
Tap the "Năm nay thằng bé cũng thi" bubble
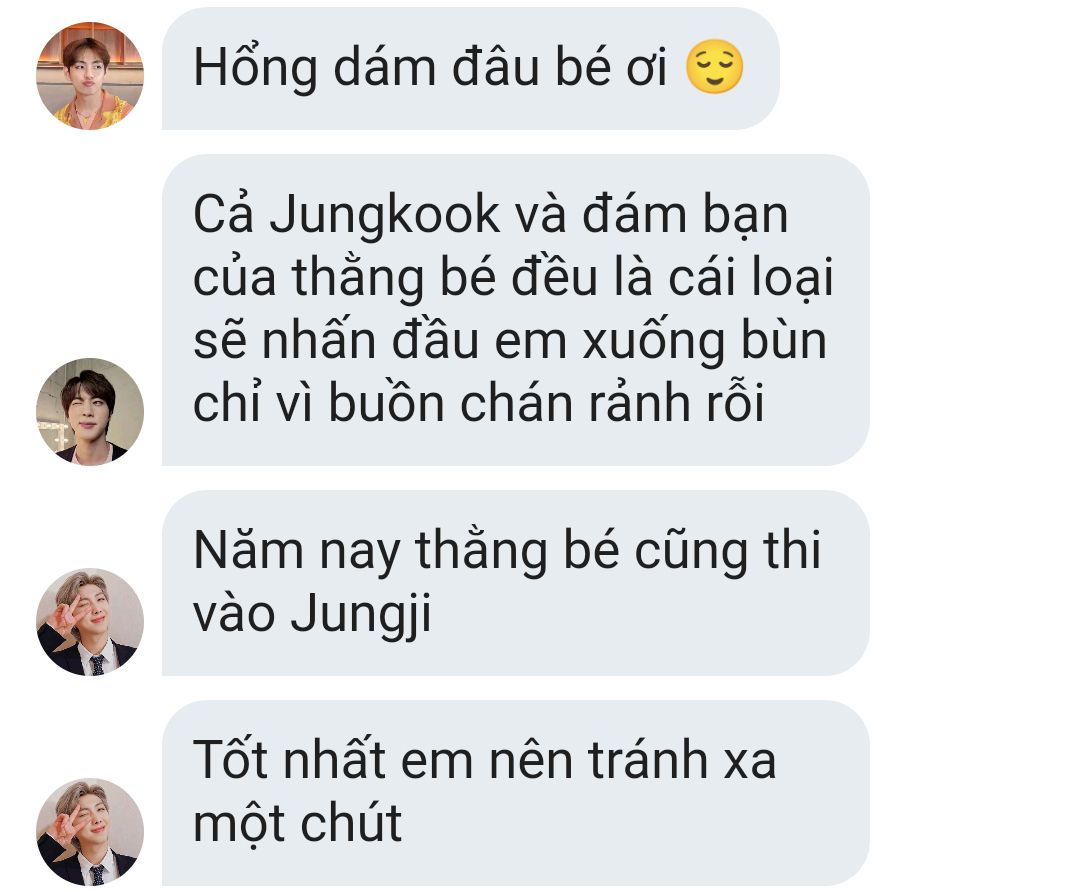click(x=515, y=583)
